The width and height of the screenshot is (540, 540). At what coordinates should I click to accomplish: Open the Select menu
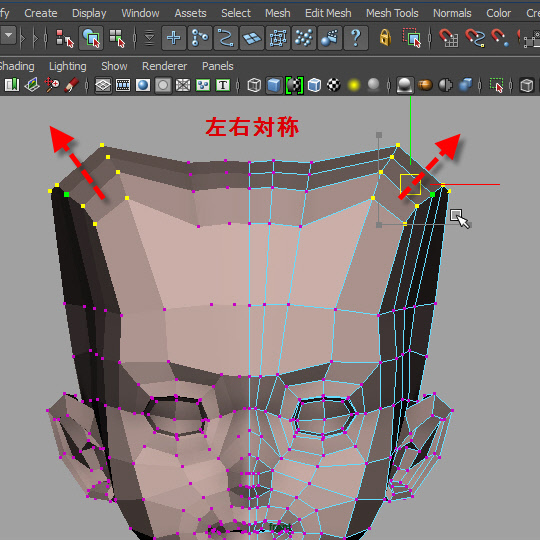point(236,13)
